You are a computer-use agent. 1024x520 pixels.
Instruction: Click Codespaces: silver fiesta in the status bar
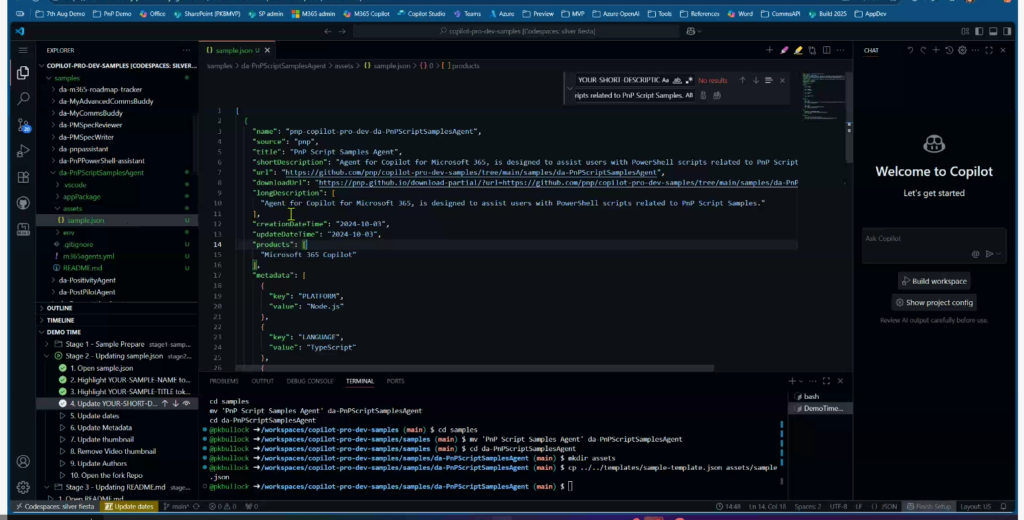point(55,507)
